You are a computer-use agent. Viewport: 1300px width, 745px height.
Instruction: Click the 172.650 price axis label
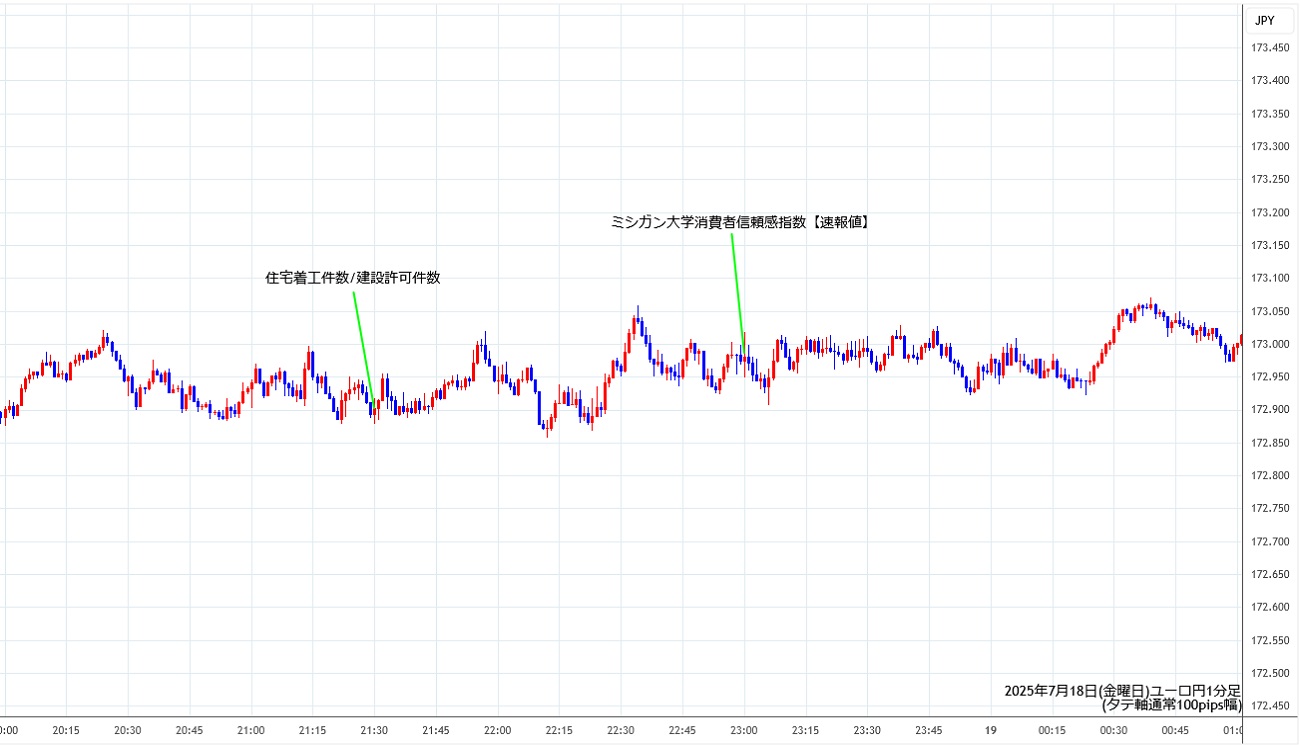(1269, 575)
